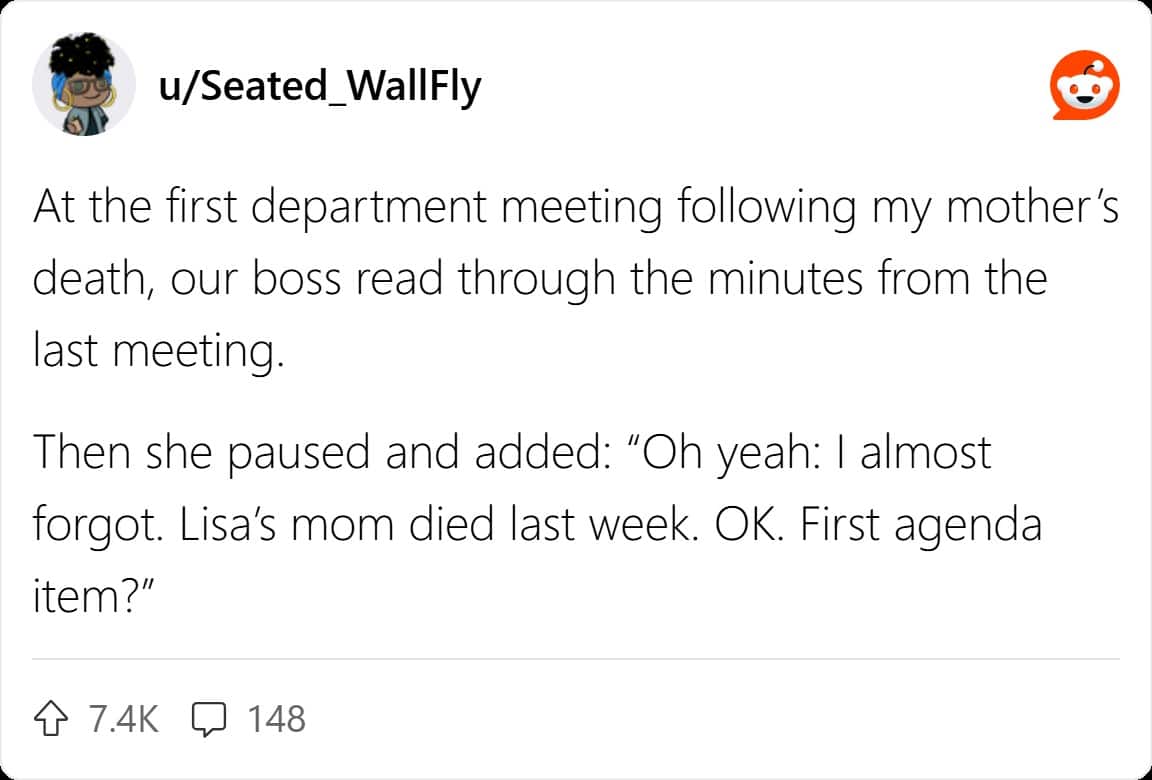Click the u/Seated_WallFly avatar picture
The height and width of the screenshot is (780, 1152).
click(84, 86)
